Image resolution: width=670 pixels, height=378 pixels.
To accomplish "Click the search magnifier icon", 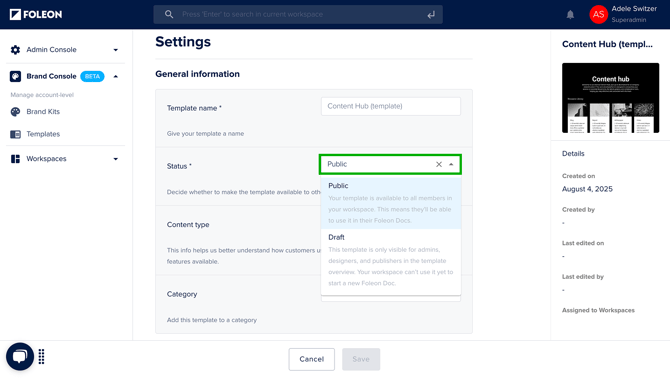I will coord(169,15).
